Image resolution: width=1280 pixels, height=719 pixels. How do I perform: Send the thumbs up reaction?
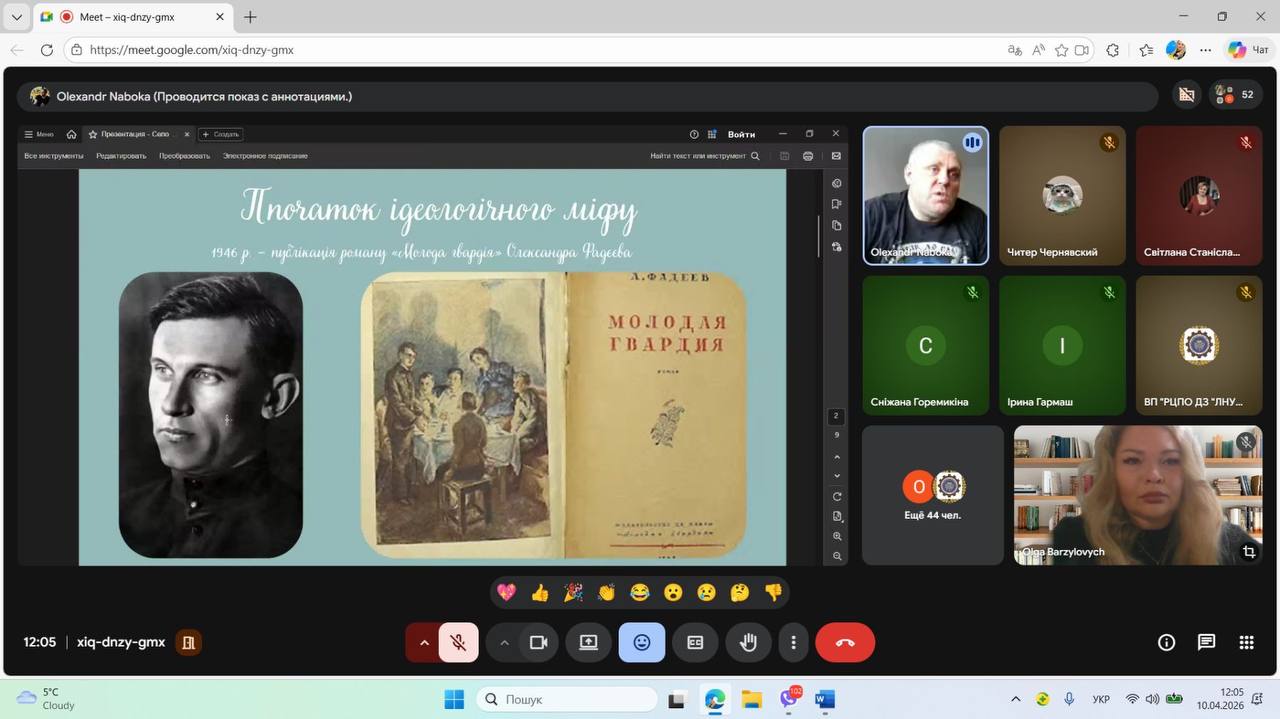tap(540, 593)
